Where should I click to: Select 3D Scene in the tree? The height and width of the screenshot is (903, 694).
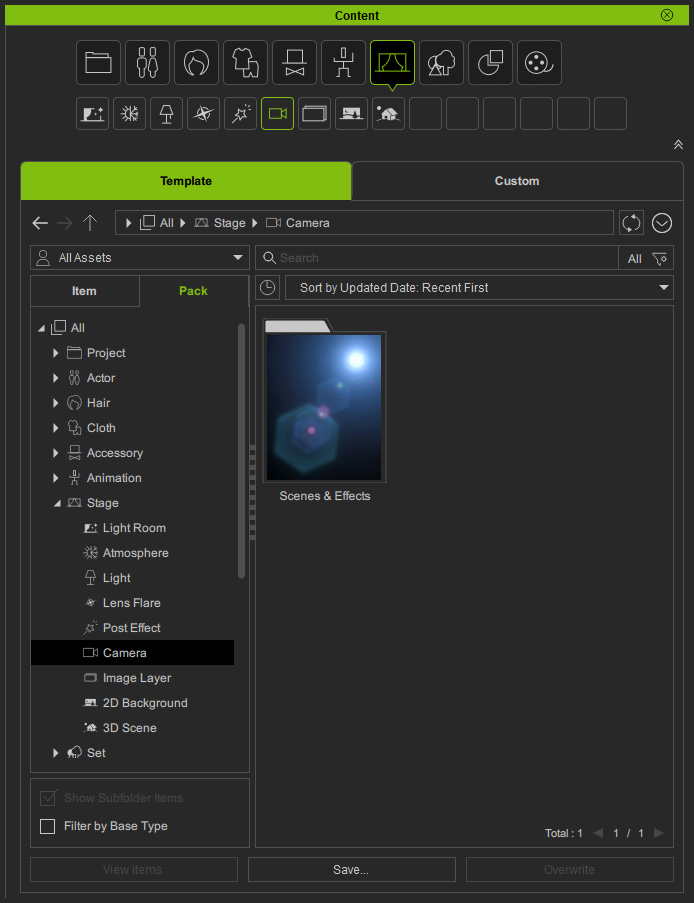[130, 728]
